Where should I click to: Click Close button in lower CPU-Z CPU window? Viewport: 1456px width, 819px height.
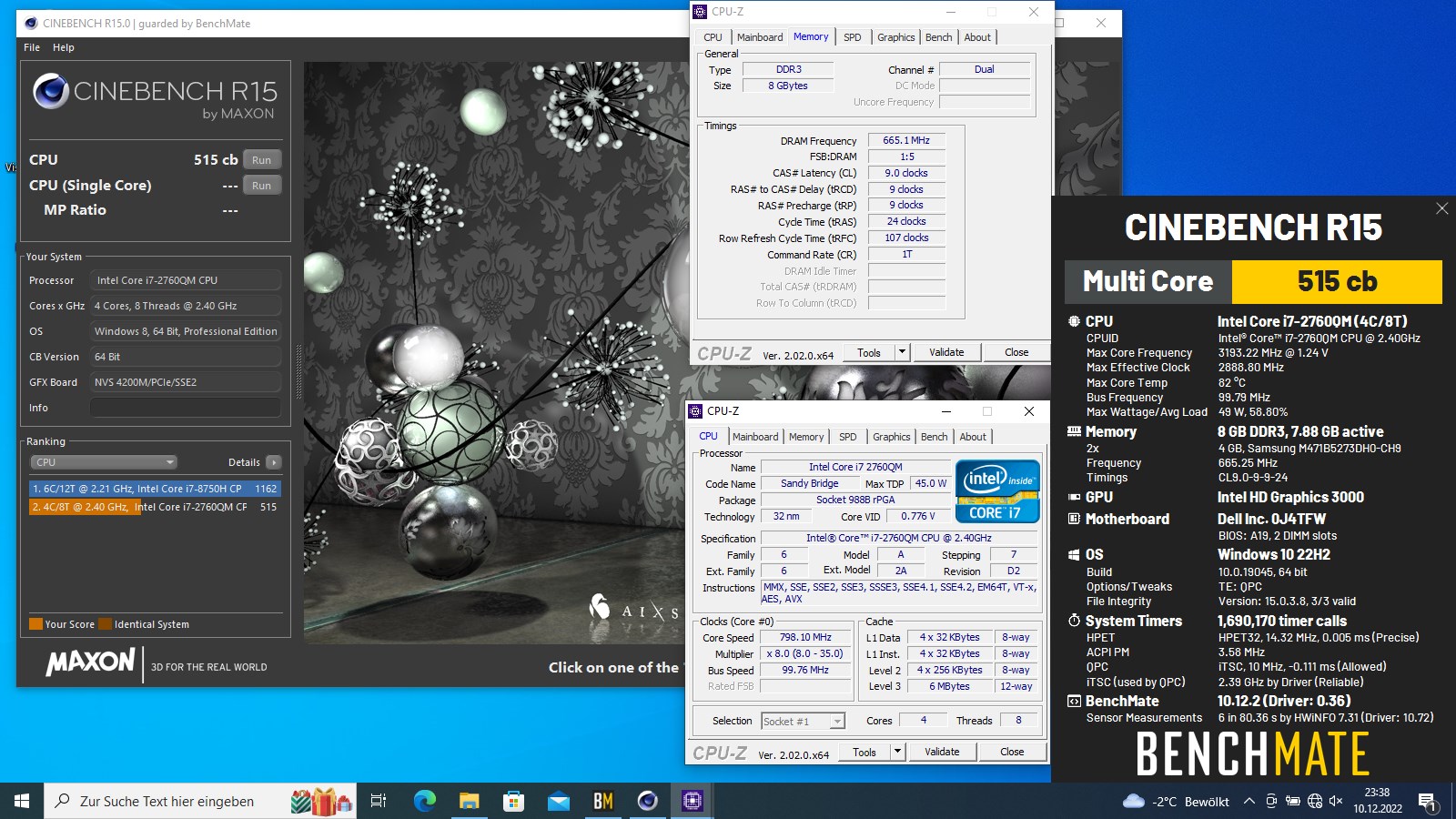click(x=1012, y=753)
